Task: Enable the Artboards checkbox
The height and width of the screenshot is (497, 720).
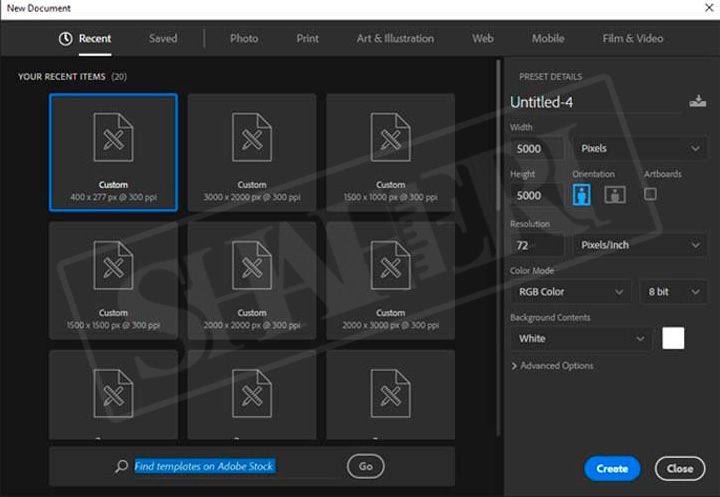Action: 650,194
